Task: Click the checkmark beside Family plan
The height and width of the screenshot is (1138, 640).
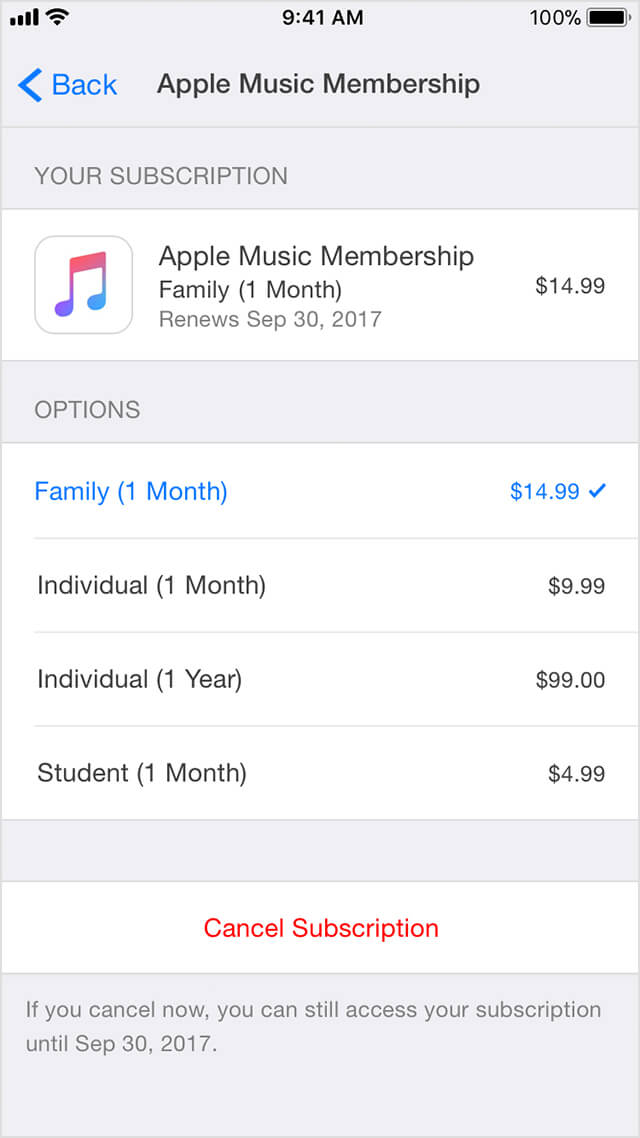Action: (599, 491)
